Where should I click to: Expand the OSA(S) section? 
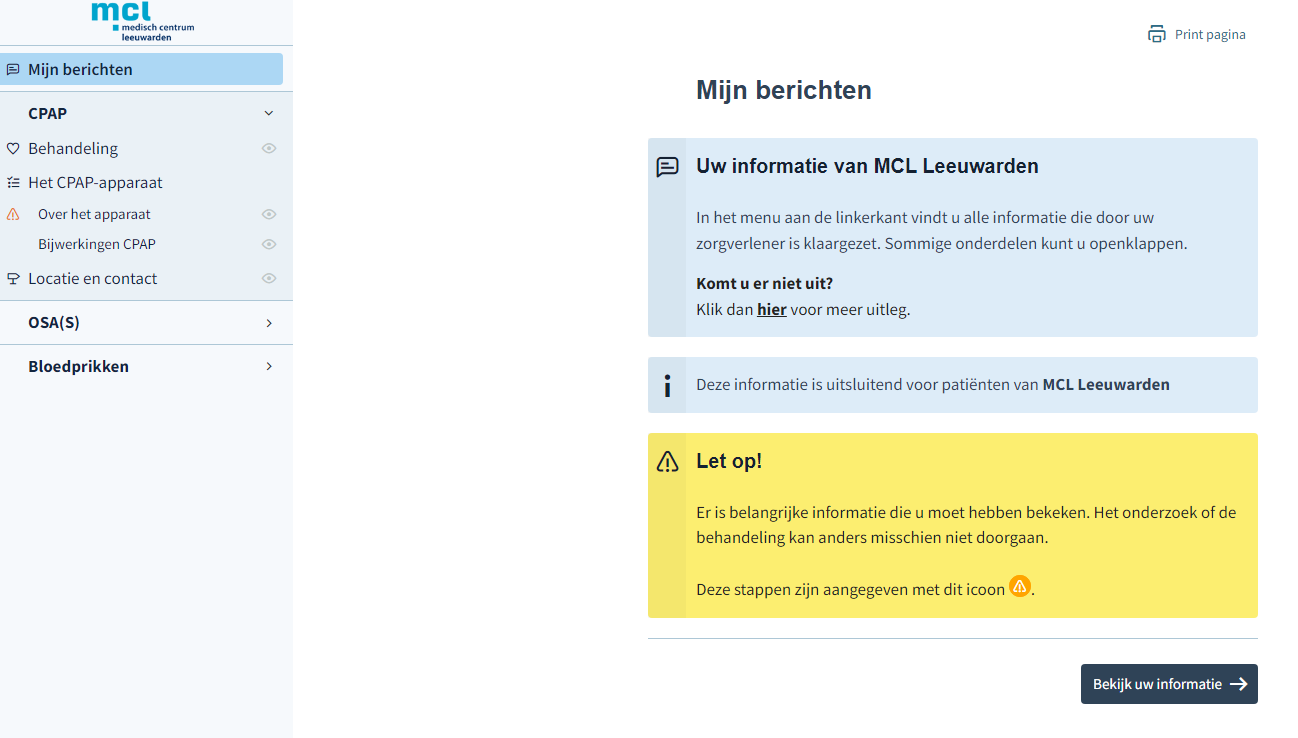pos(268,323)
